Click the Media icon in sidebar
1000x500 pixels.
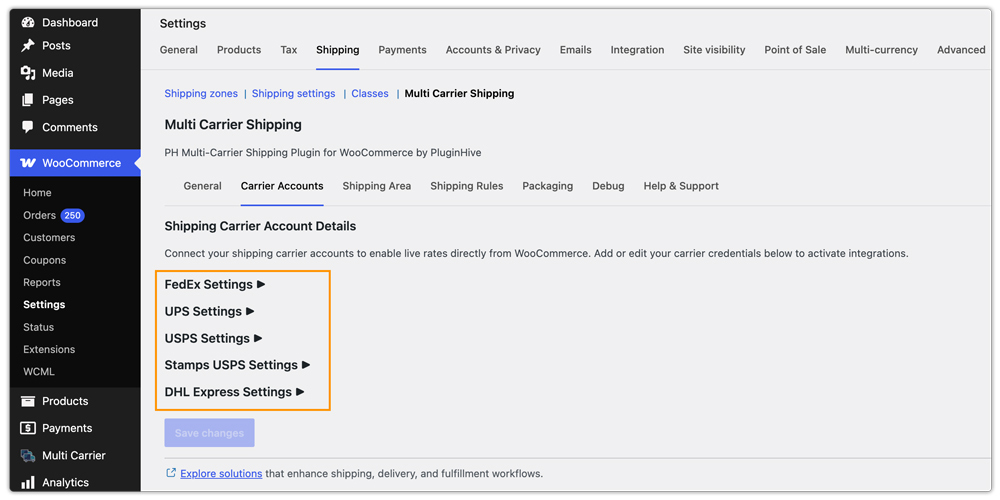click(27, 73)
